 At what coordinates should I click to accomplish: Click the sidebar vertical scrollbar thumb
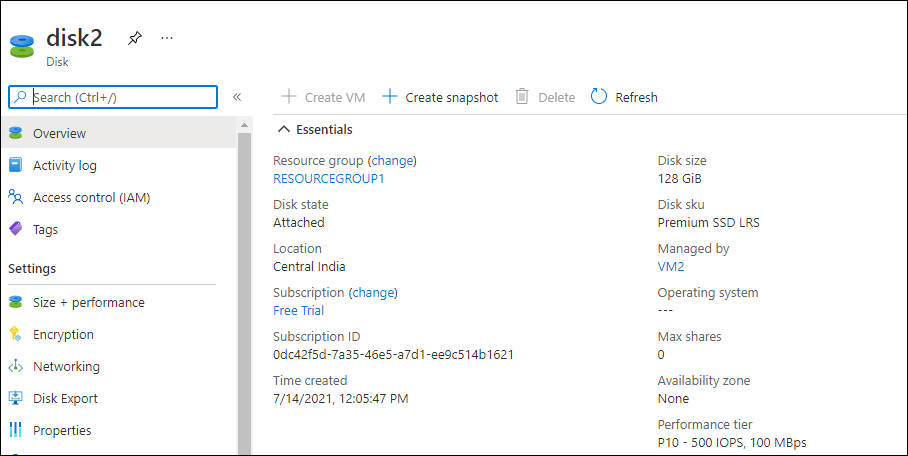coord(244,293)
